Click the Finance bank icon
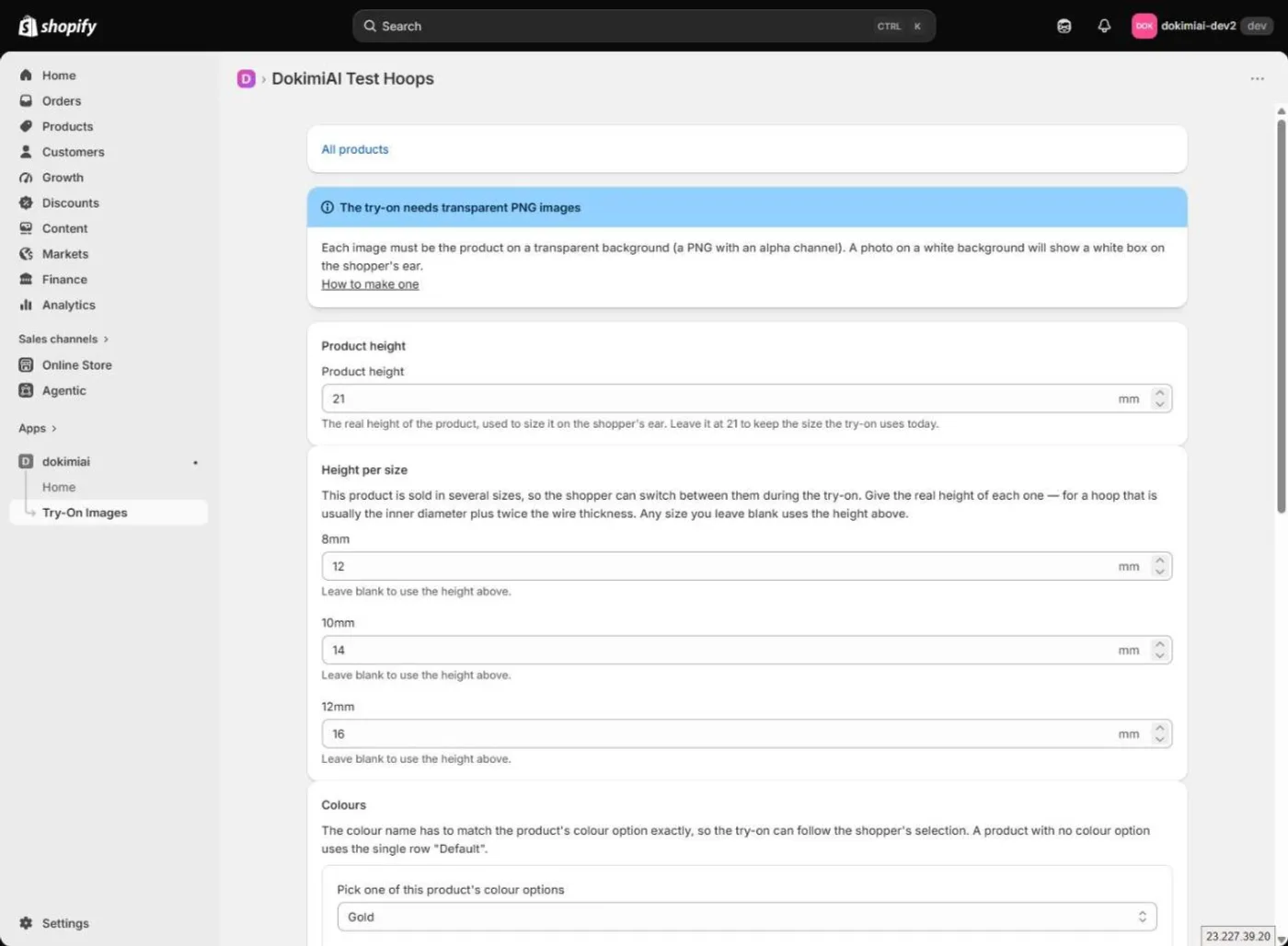 pyautogui.click(x=26, y=279)
